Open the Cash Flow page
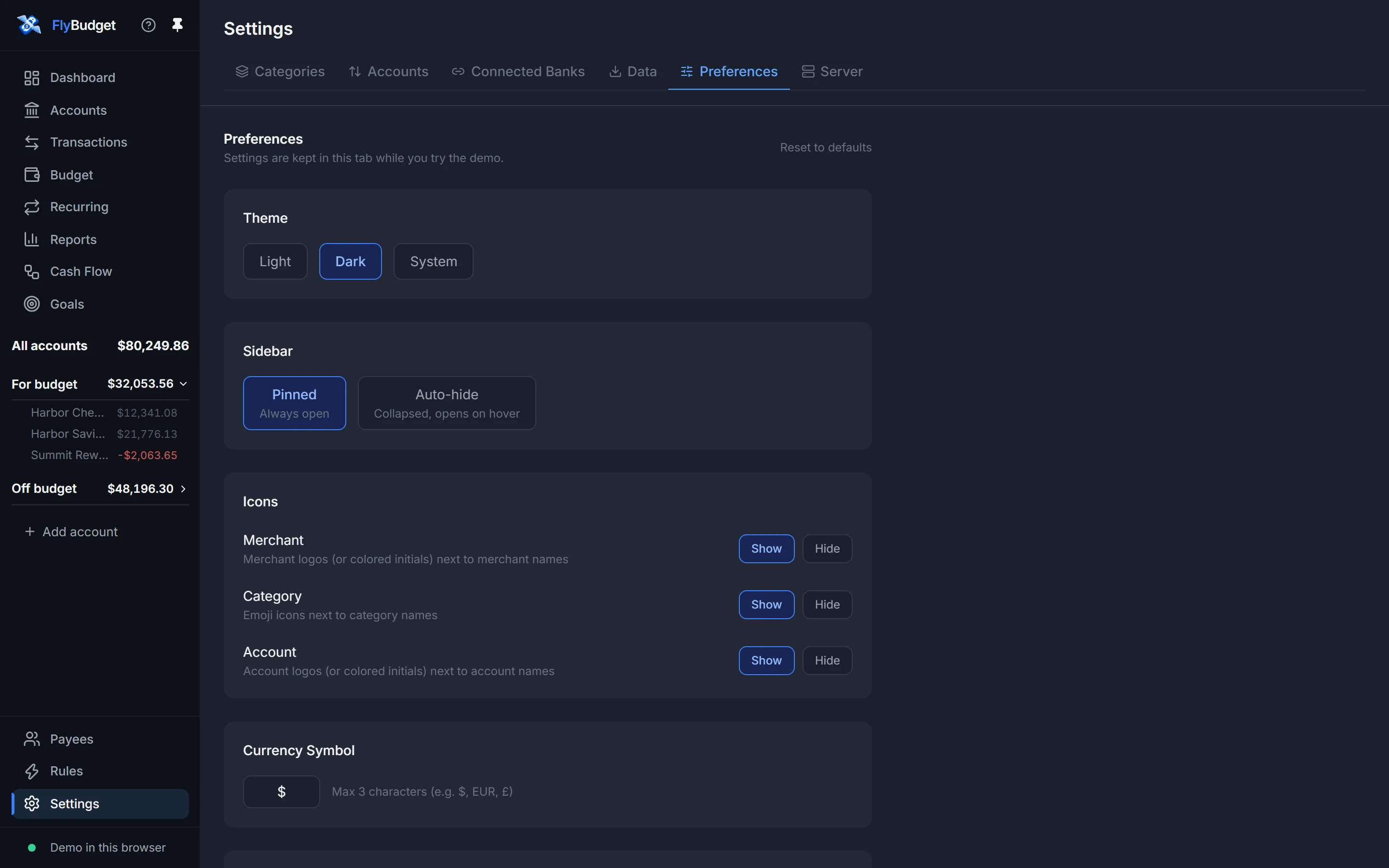1389x868 pixels. click(x=100, y=271)
